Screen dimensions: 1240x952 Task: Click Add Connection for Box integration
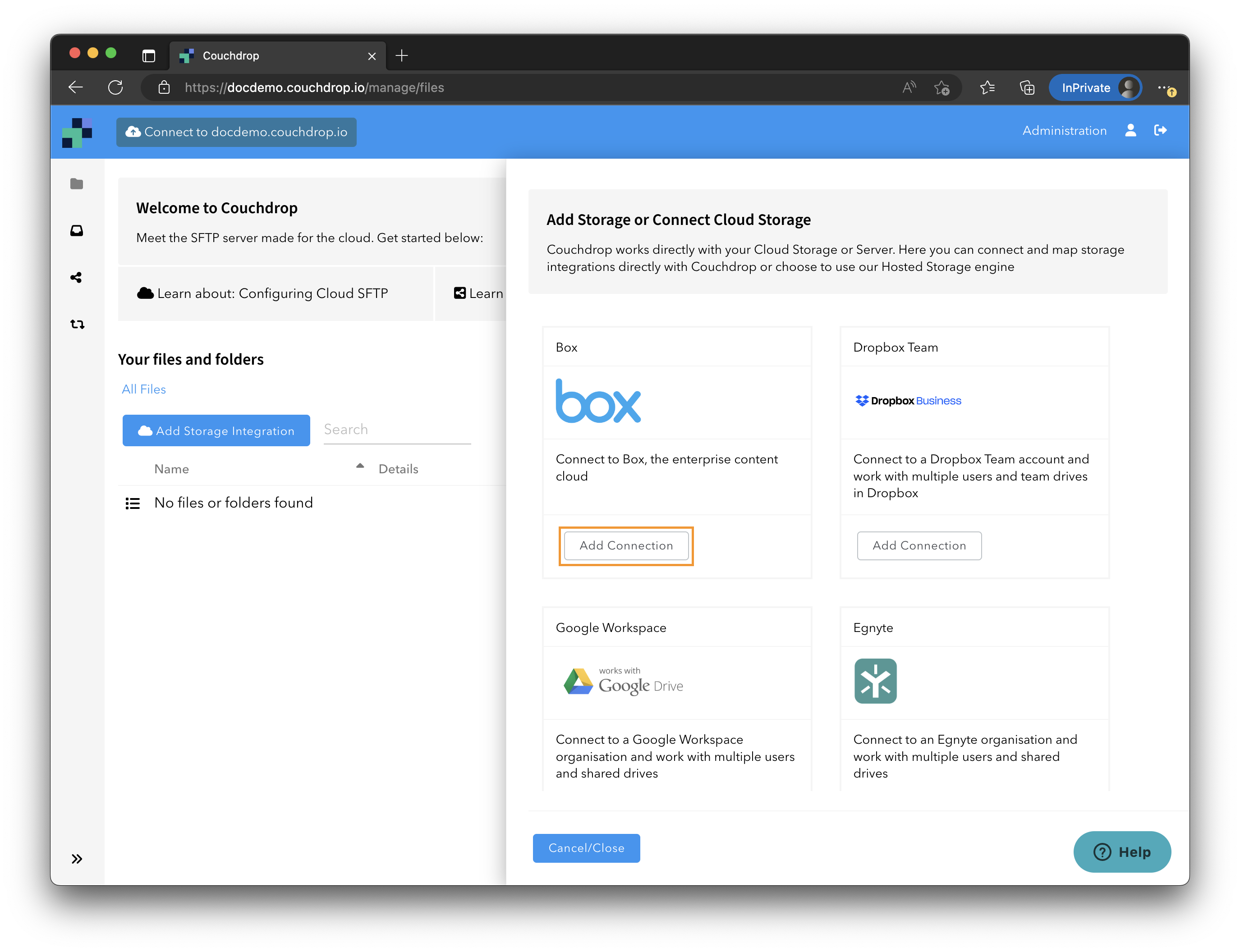pos(625,545)
